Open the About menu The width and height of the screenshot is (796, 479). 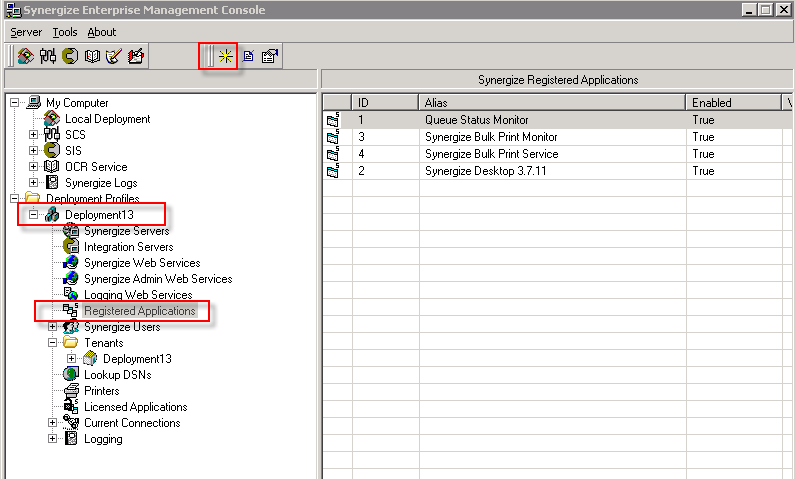pos(102,32)
